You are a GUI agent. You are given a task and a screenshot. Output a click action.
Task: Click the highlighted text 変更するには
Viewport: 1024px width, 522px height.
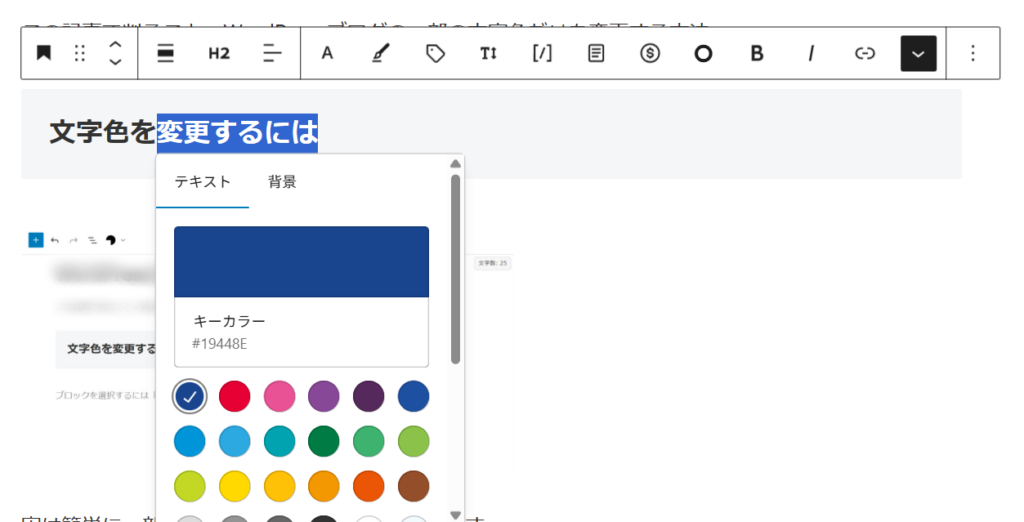point(237,133)
